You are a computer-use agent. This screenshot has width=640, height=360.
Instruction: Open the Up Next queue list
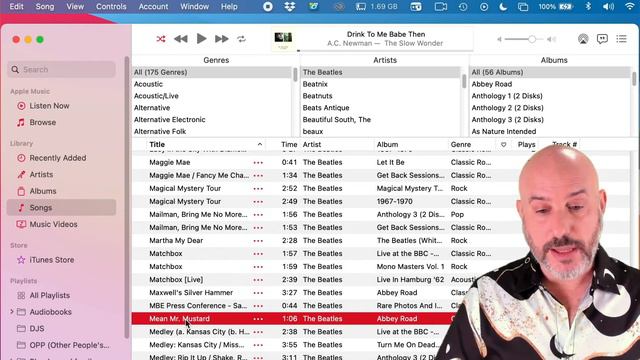point(621,39)
